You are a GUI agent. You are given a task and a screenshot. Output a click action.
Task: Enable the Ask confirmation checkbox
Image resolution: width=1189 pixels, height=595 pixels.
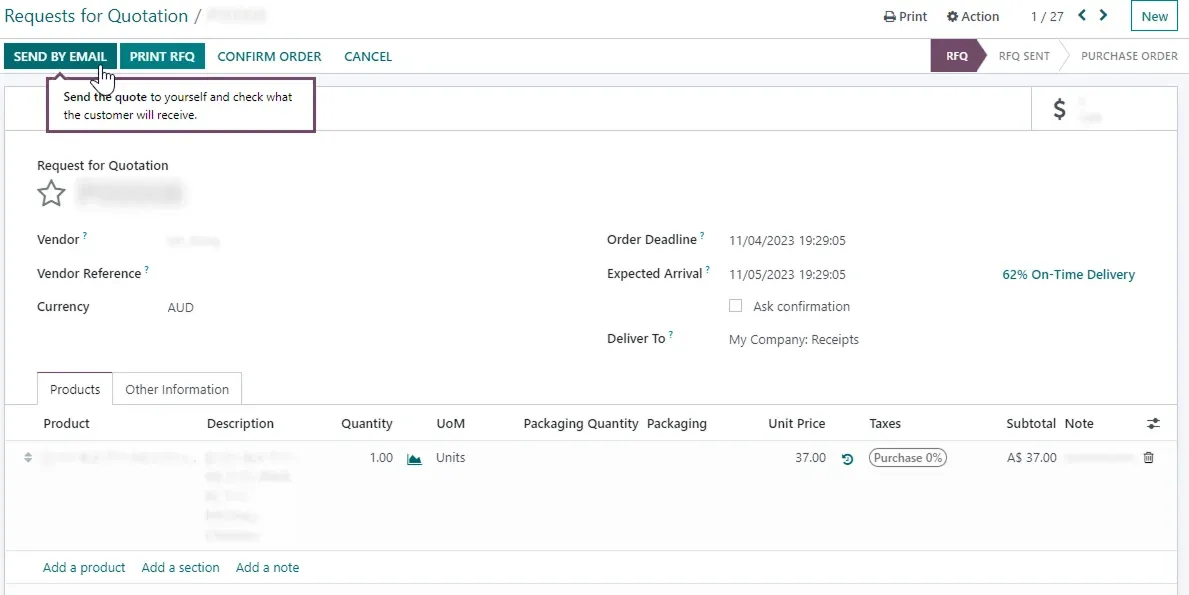[x=736, y=306]
